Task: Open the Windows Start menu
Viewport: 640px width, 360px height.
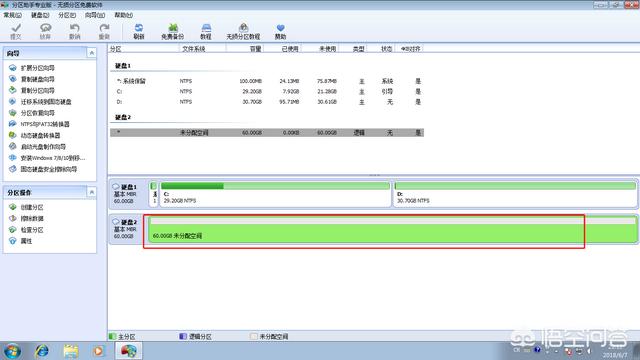Action: pyautogui.click(x=12, y=351)
